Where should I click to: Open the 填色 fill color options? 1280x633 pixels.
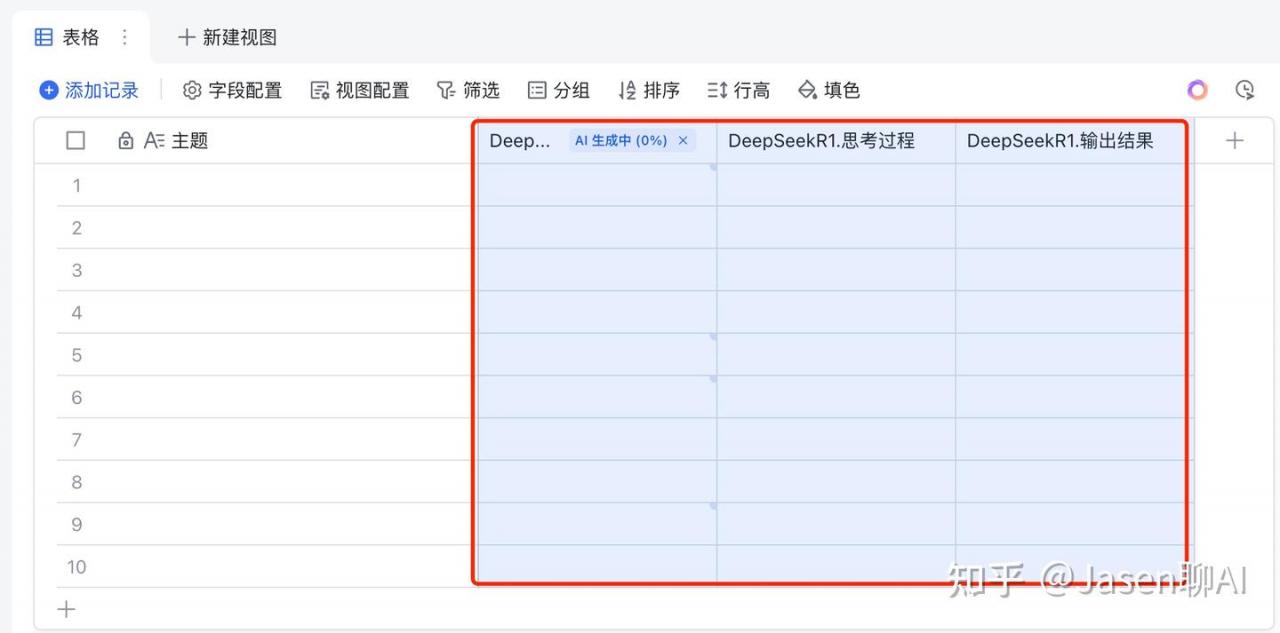829,90
